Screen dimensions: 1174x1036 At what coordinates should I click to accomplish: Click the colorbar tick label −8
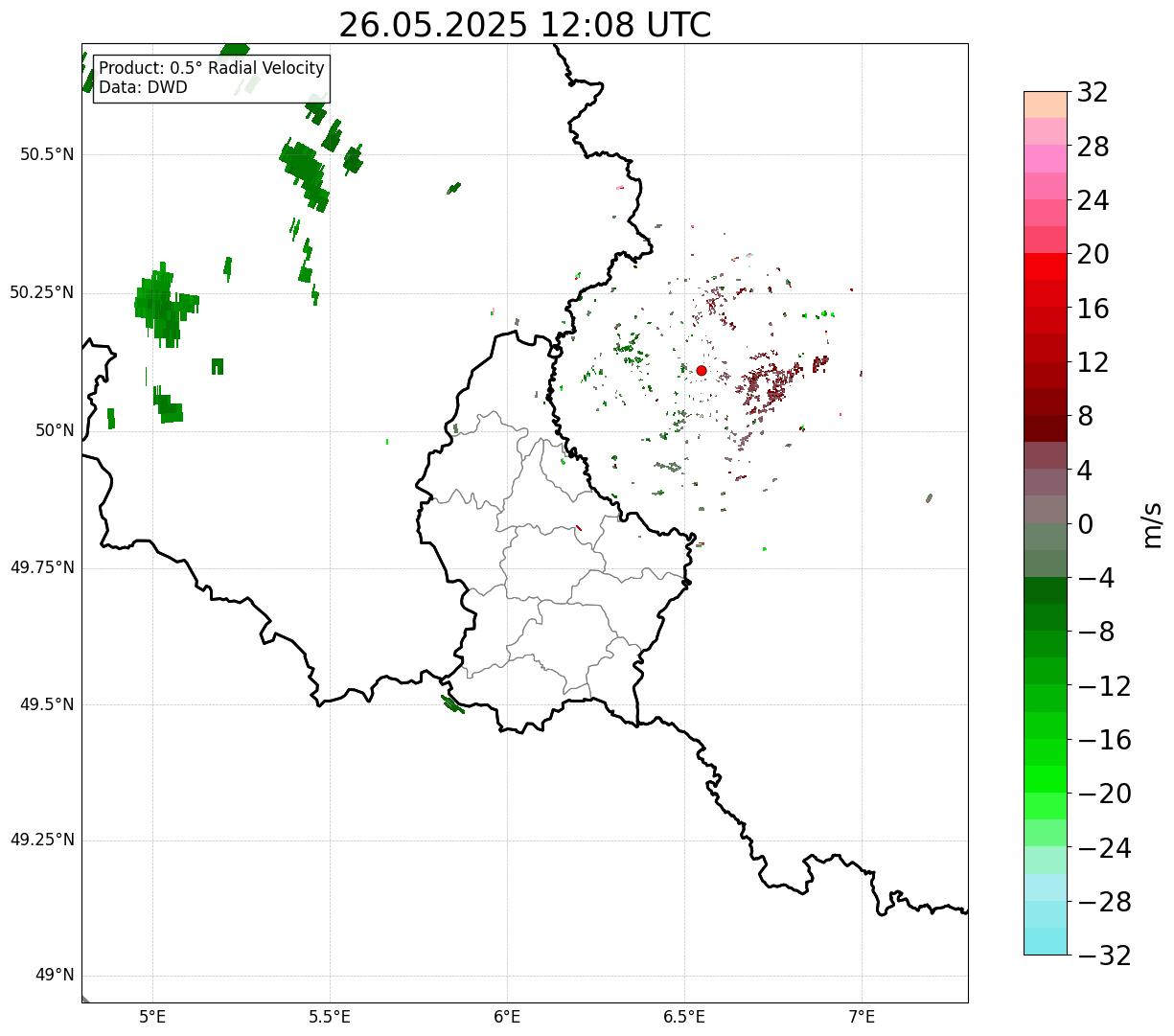[x=1096, y=633]
